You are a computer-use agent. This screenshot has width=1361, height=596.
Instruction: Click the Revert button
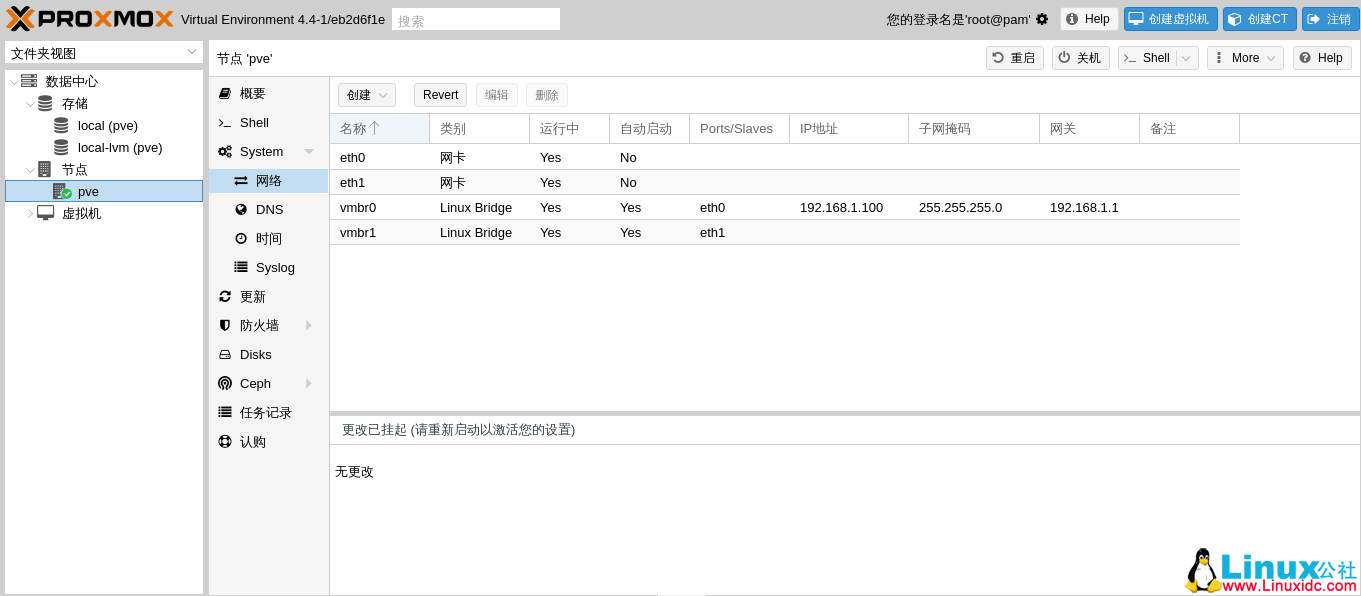[x=440, y=94]
